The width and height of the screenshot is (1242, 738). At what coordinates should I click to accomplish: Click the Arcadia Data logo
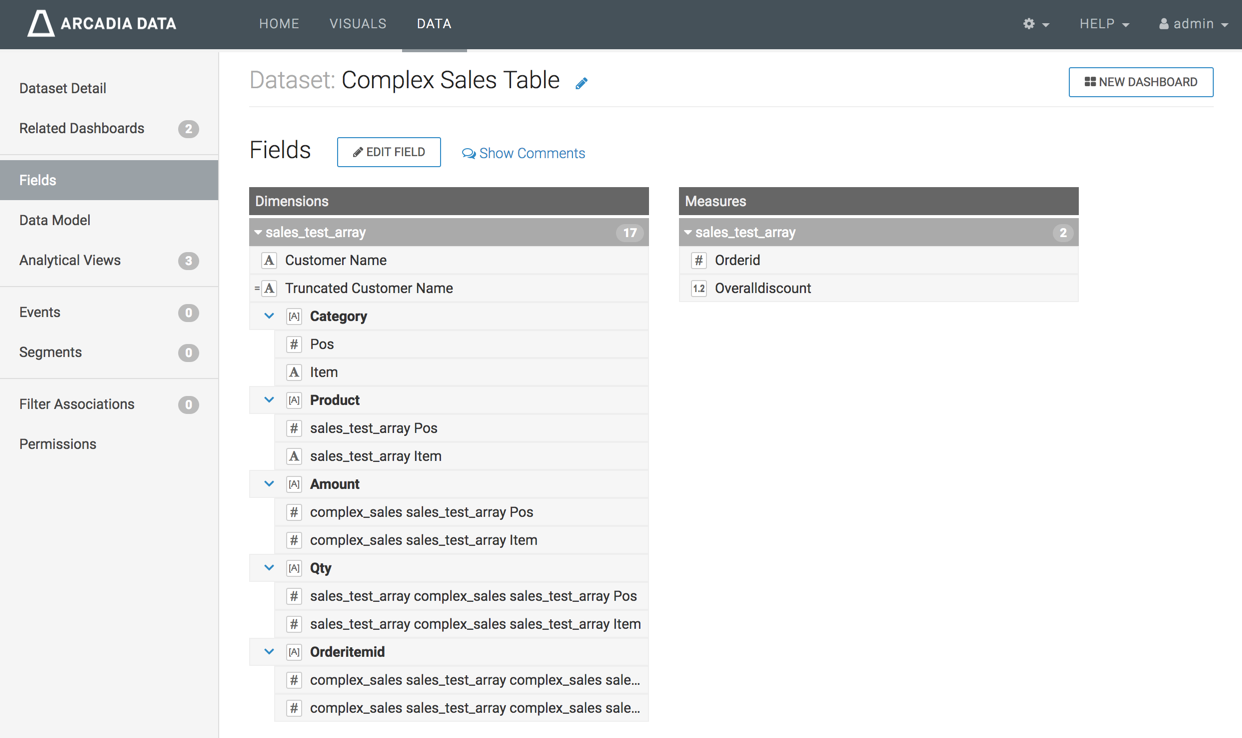coord(102,24)
